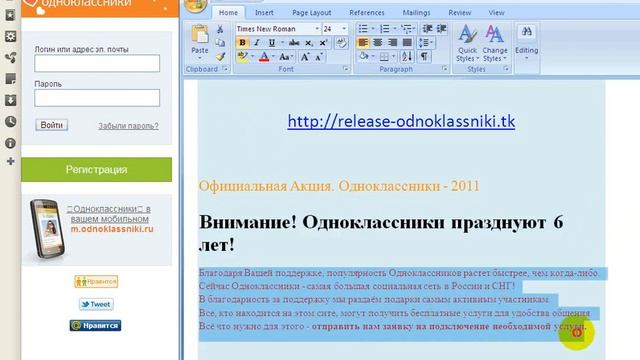
Task: Open the Change Styles menu
Action: tap(495, 43)
